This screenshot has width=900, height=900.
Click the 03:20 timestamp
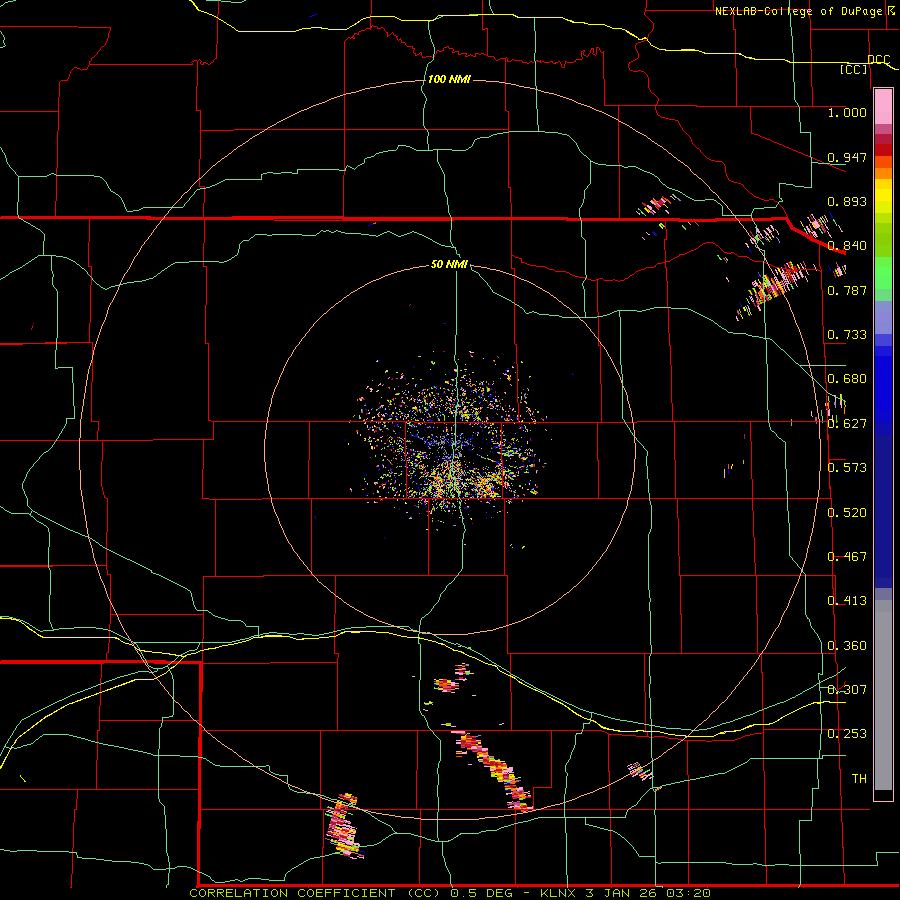click(688, 893)
